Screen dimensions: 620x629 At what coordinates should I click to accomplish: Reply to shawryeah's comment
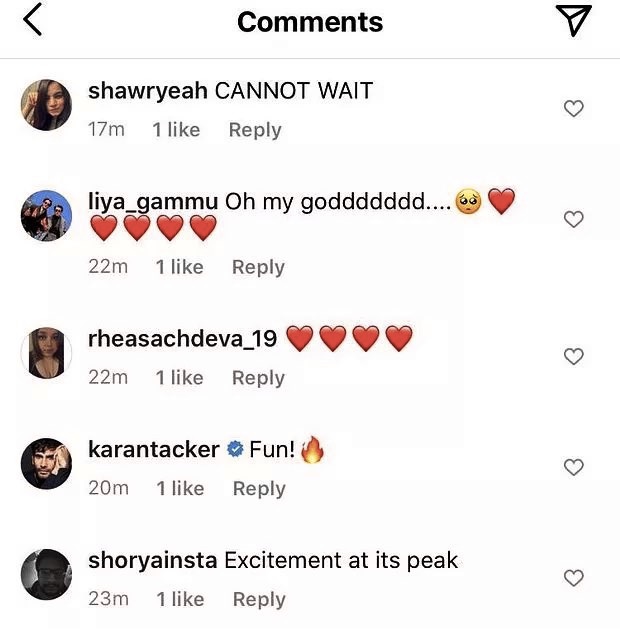click(x=254, y=130)
